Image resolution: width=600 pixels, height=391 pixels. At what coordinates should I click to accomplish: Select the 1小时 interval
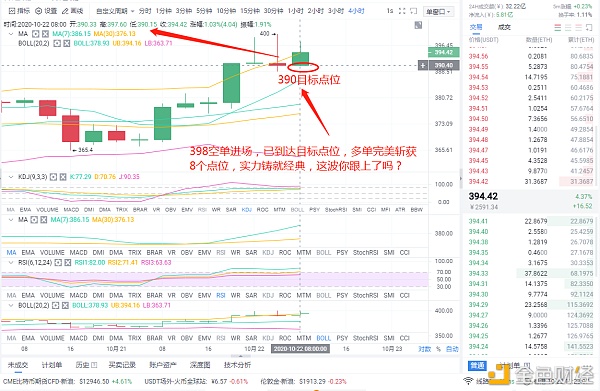pyautogui.click(x=295, y=11)
